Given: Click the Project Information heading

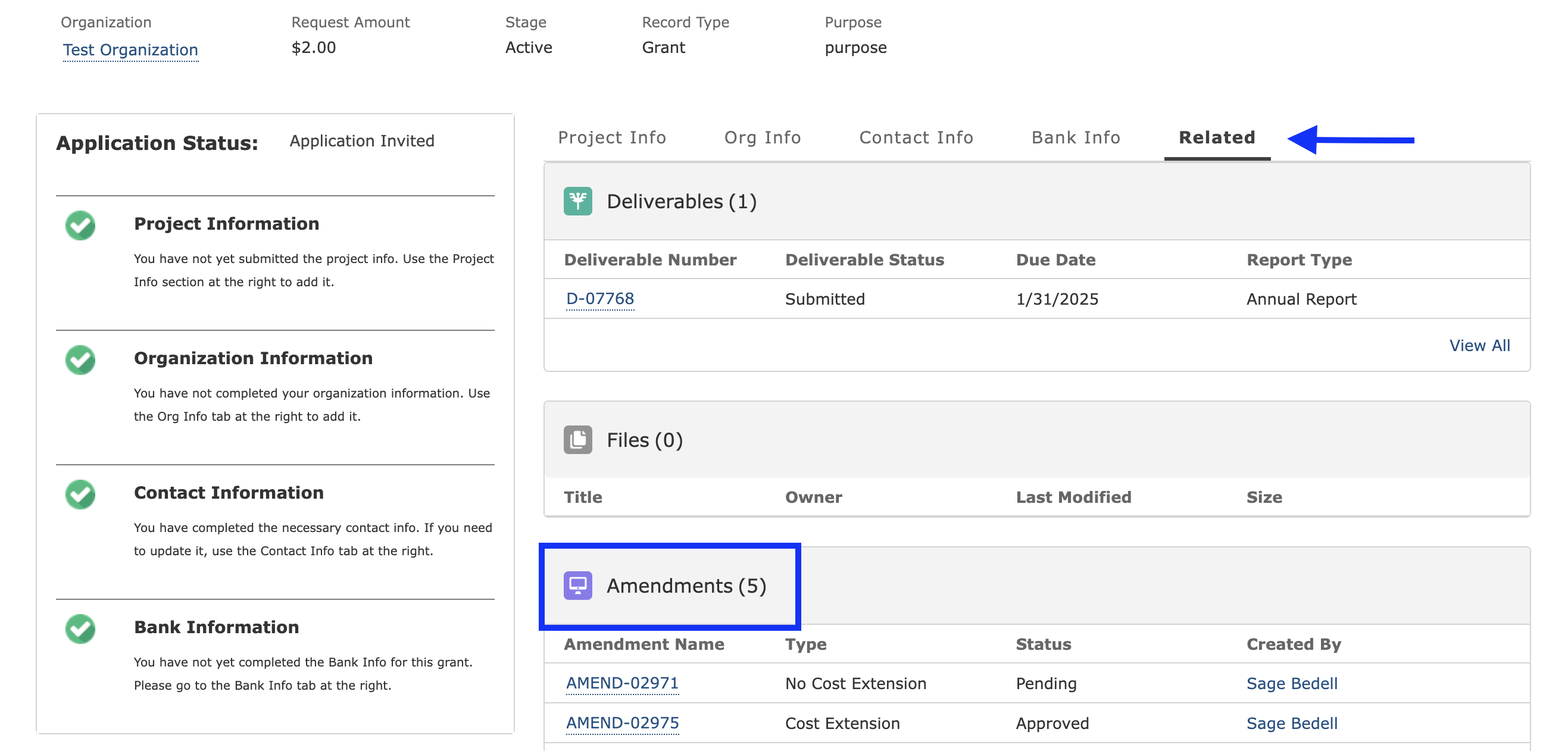Looking at the screenshot, I should [226, 224].
